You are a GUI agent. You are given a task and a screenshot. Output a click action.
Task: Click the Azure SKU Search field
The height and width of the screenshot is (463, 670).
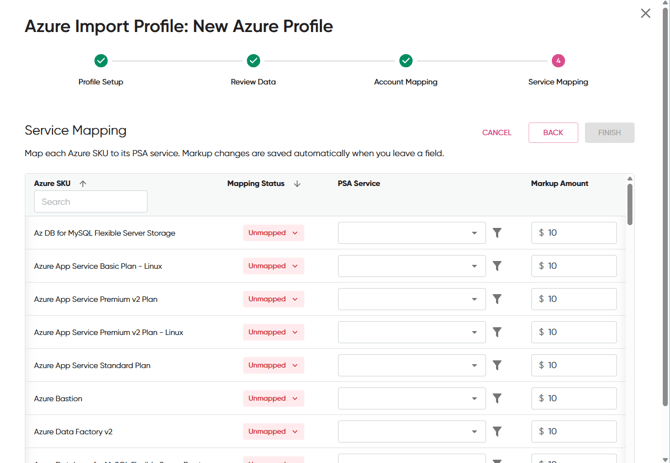[91, 202]
